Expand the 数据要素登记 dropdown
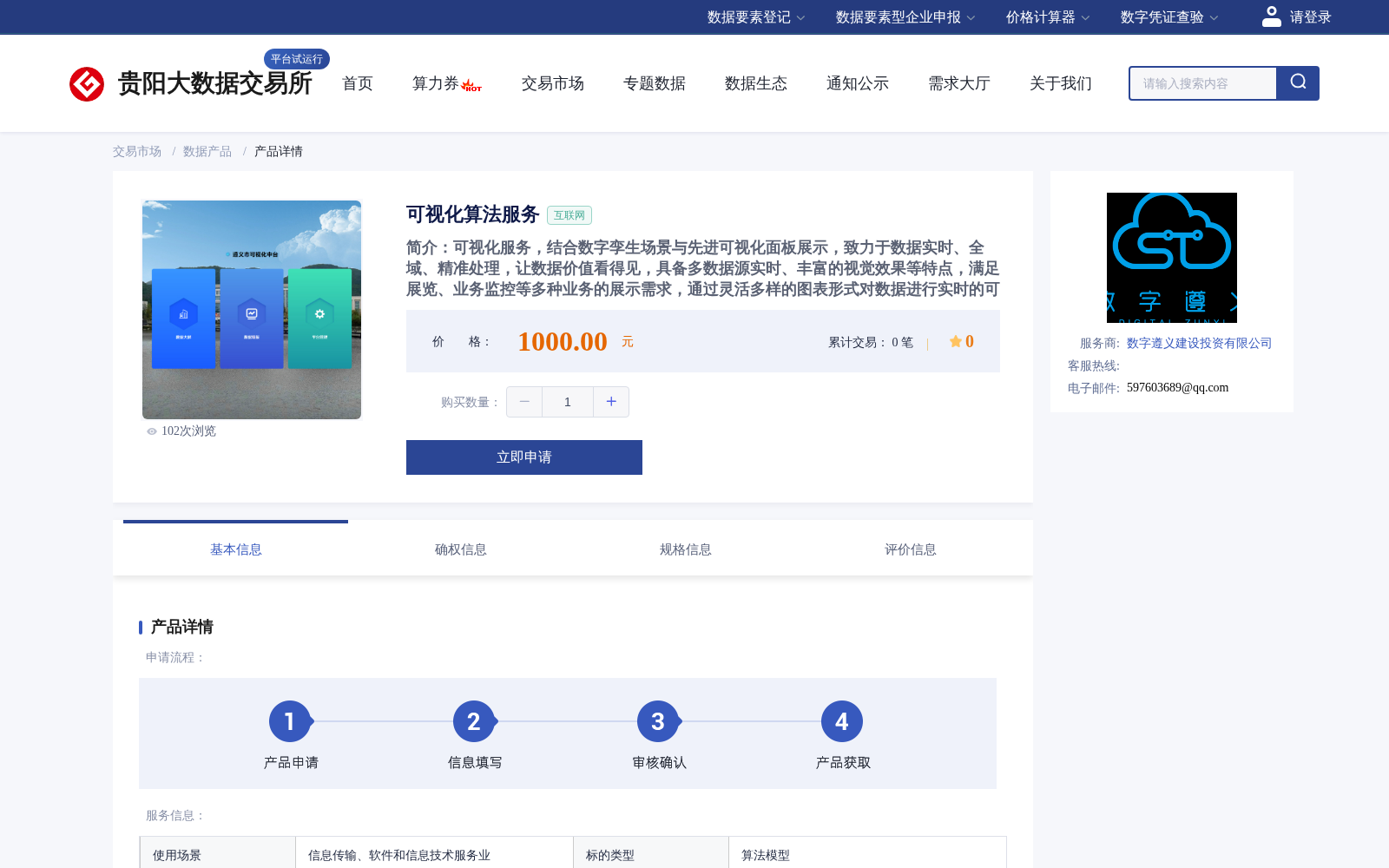This screenshot has width=1389, height=868. click(x=756, y=17)
